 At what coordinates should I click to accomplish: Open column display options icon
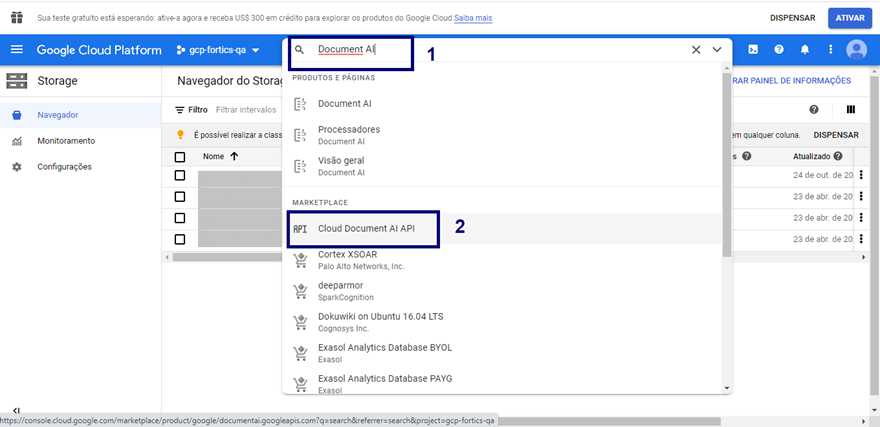pyautogui.click(x=851, y=109)
